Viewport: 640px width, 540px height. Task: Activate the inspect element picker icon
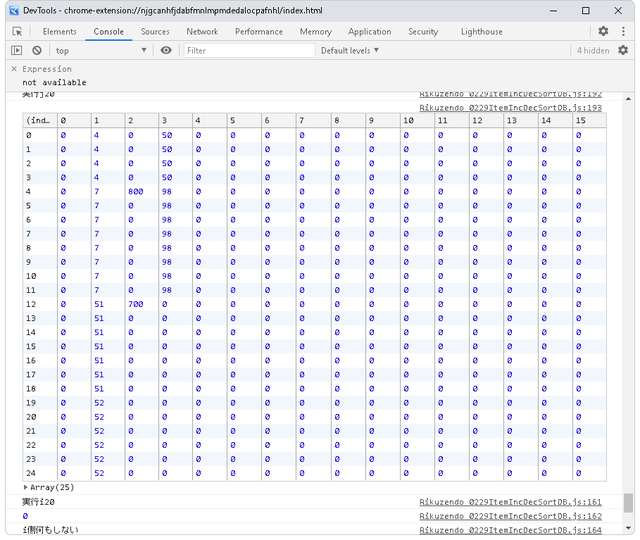(17, 31)
